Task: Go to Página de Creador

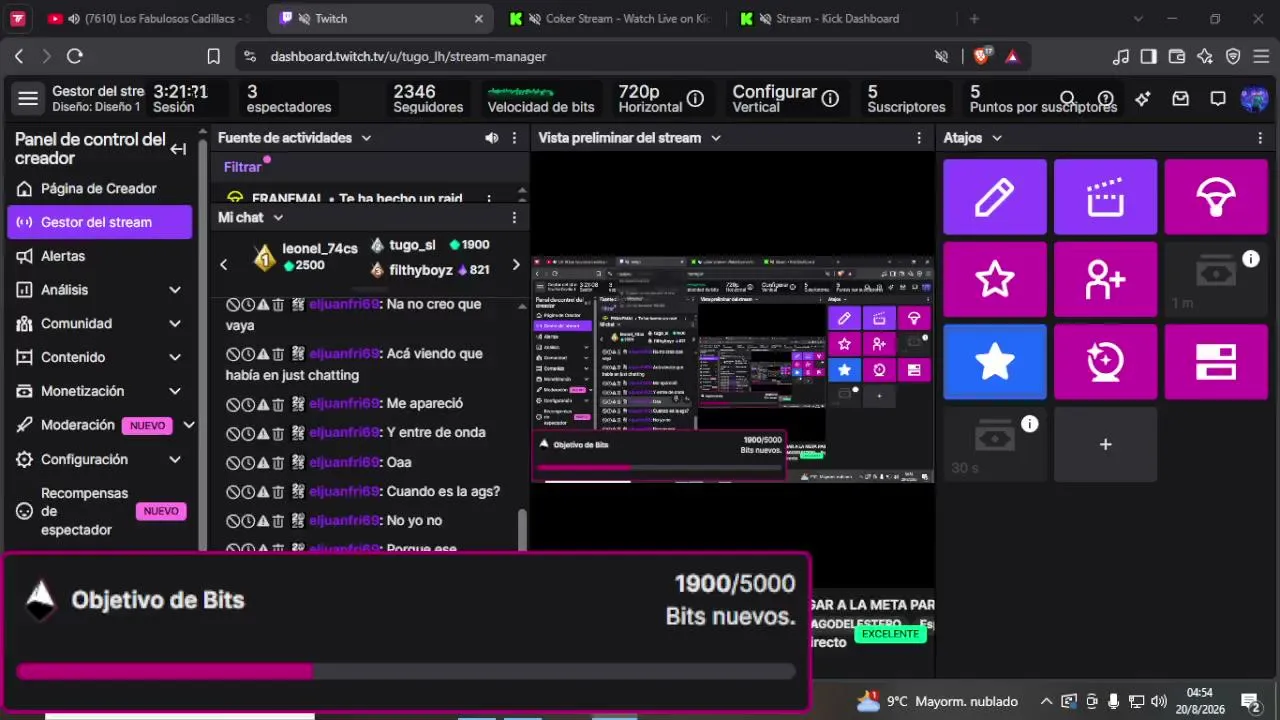Action: [x=99, y=188]
